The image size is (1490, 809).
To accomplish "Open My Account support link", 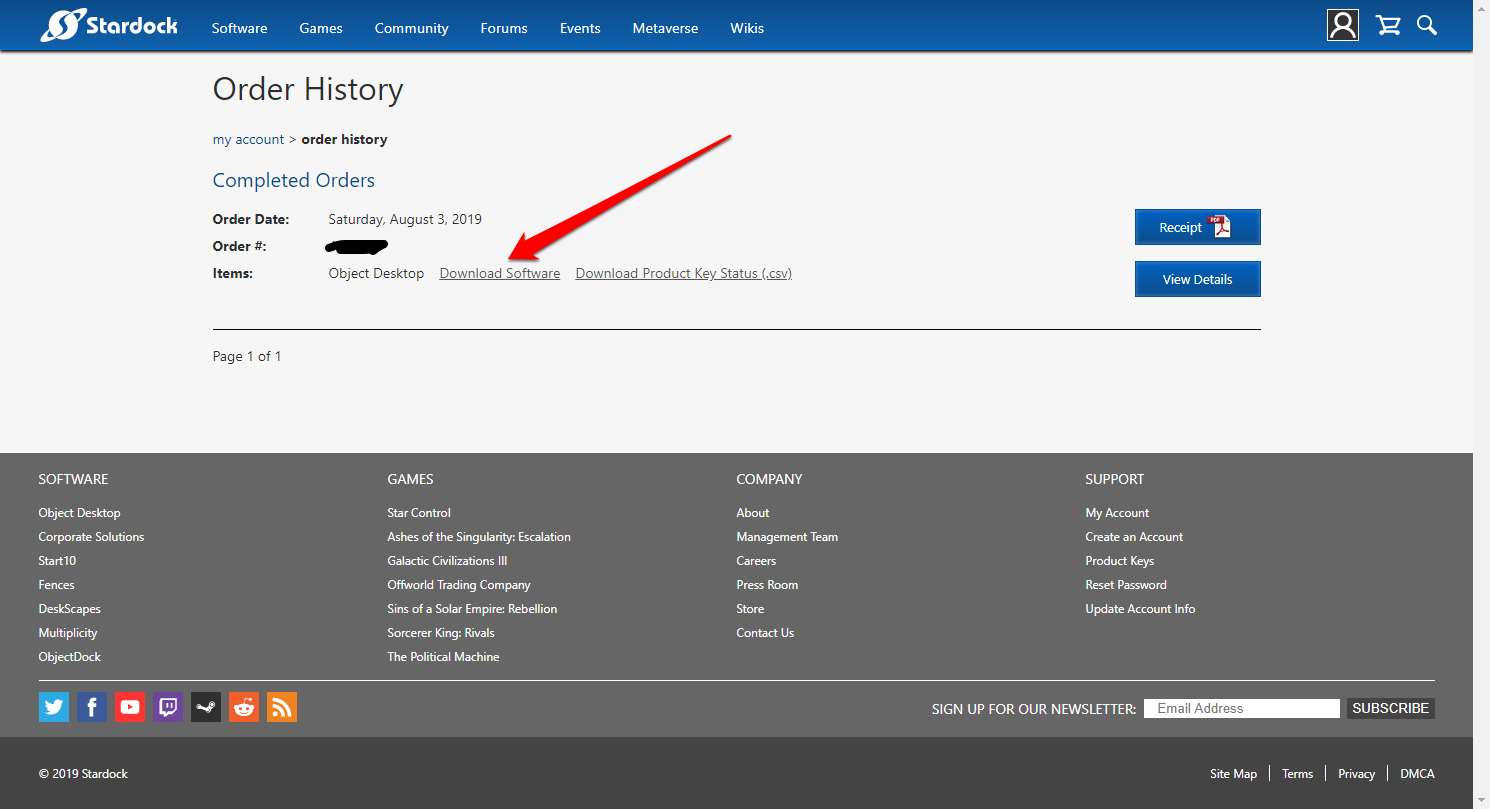I will pyautogui.click(x=1117, y=513).
